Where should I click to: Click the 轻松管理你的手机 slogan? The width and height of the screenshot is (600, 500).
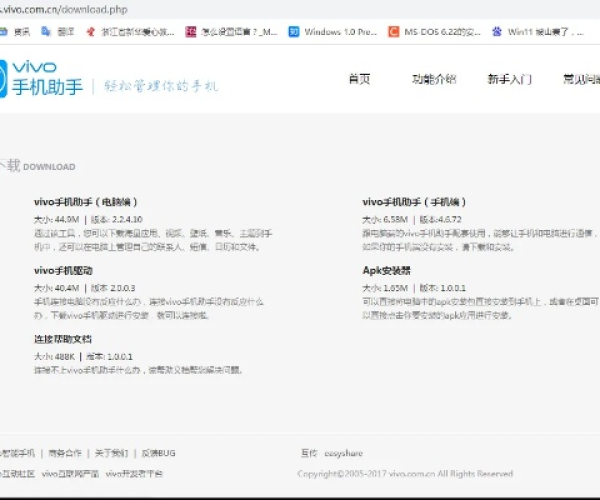coord(161,86)
